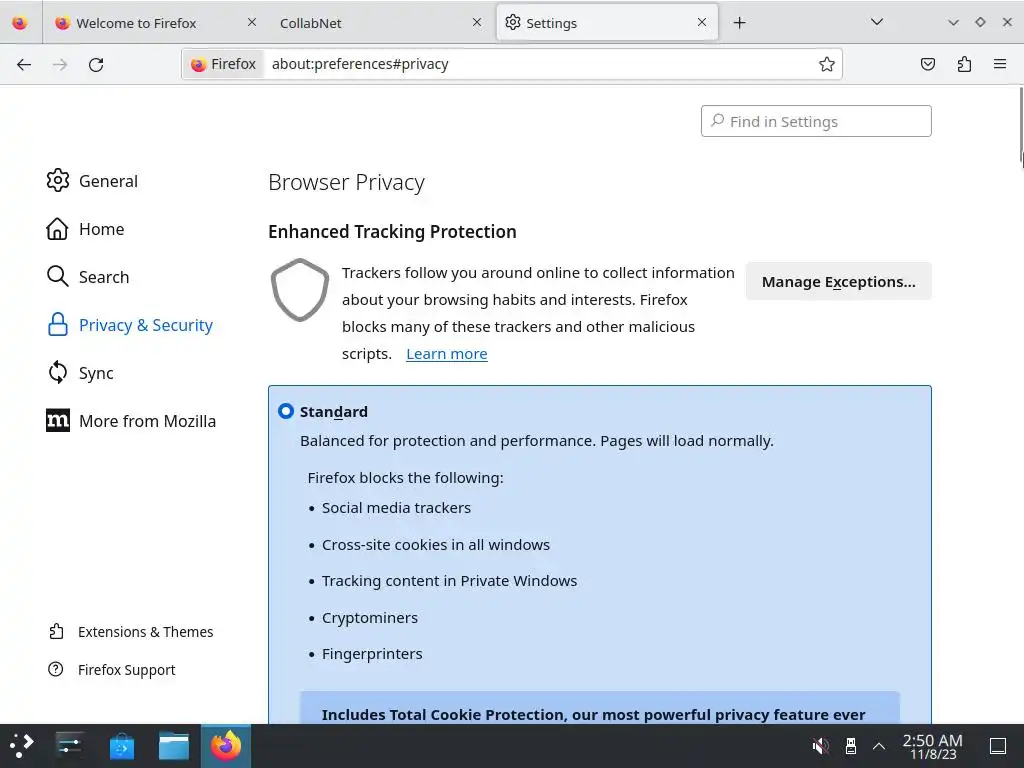This screenshot has height=768, width=1024.
Task: Click the 'Cryptominers' list item
Action: point(370,618)
